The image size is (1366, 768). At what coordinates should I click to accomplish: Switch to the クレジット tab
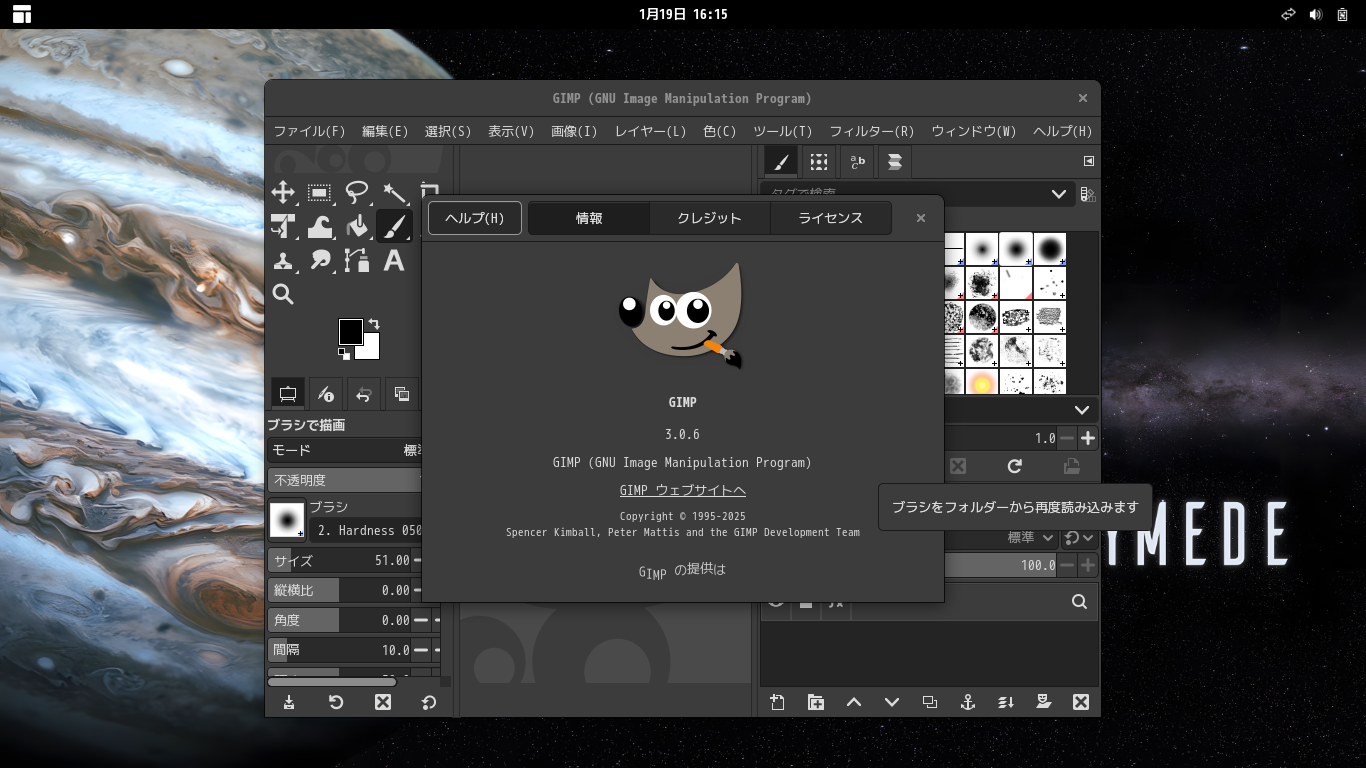tap(709, 218)
